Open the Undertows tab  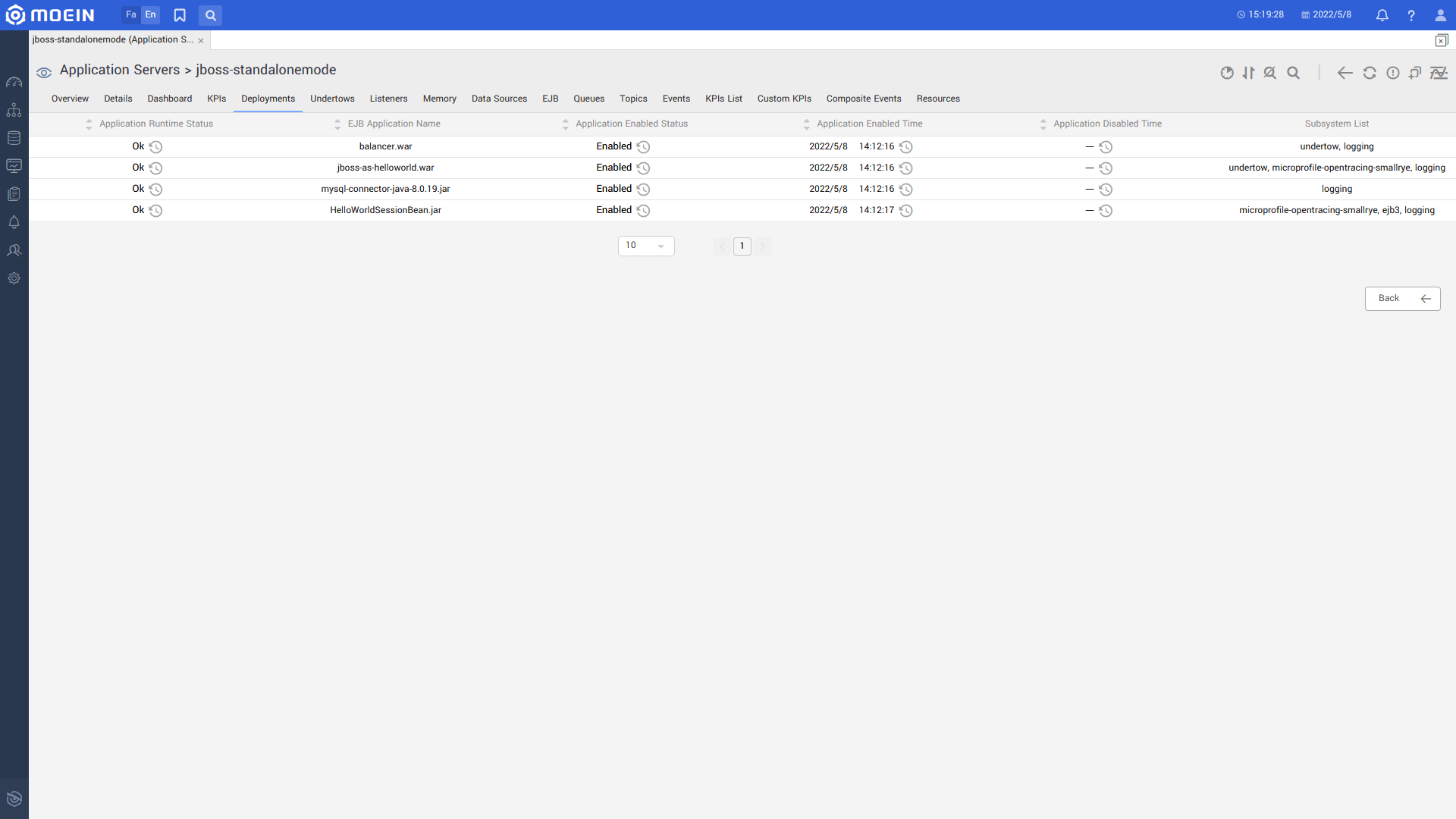point(332,99)
